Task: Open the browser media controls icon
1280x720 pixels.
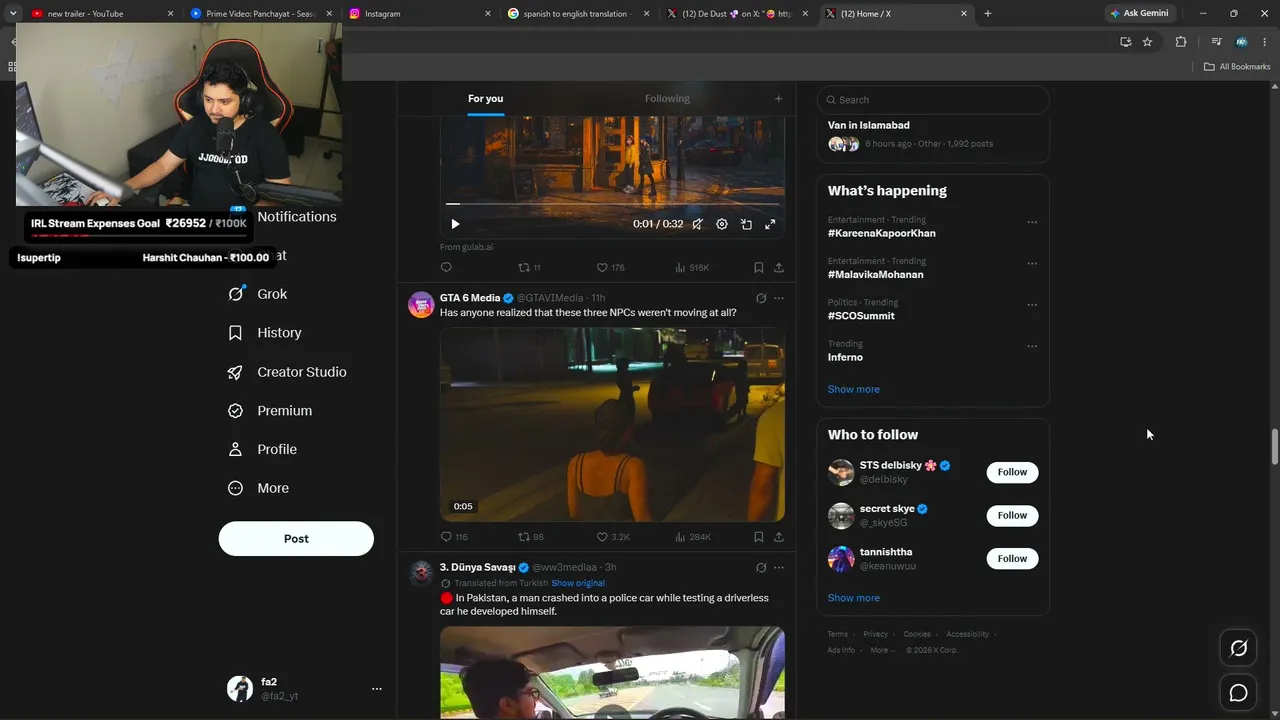Action: tap(1216, 42)
